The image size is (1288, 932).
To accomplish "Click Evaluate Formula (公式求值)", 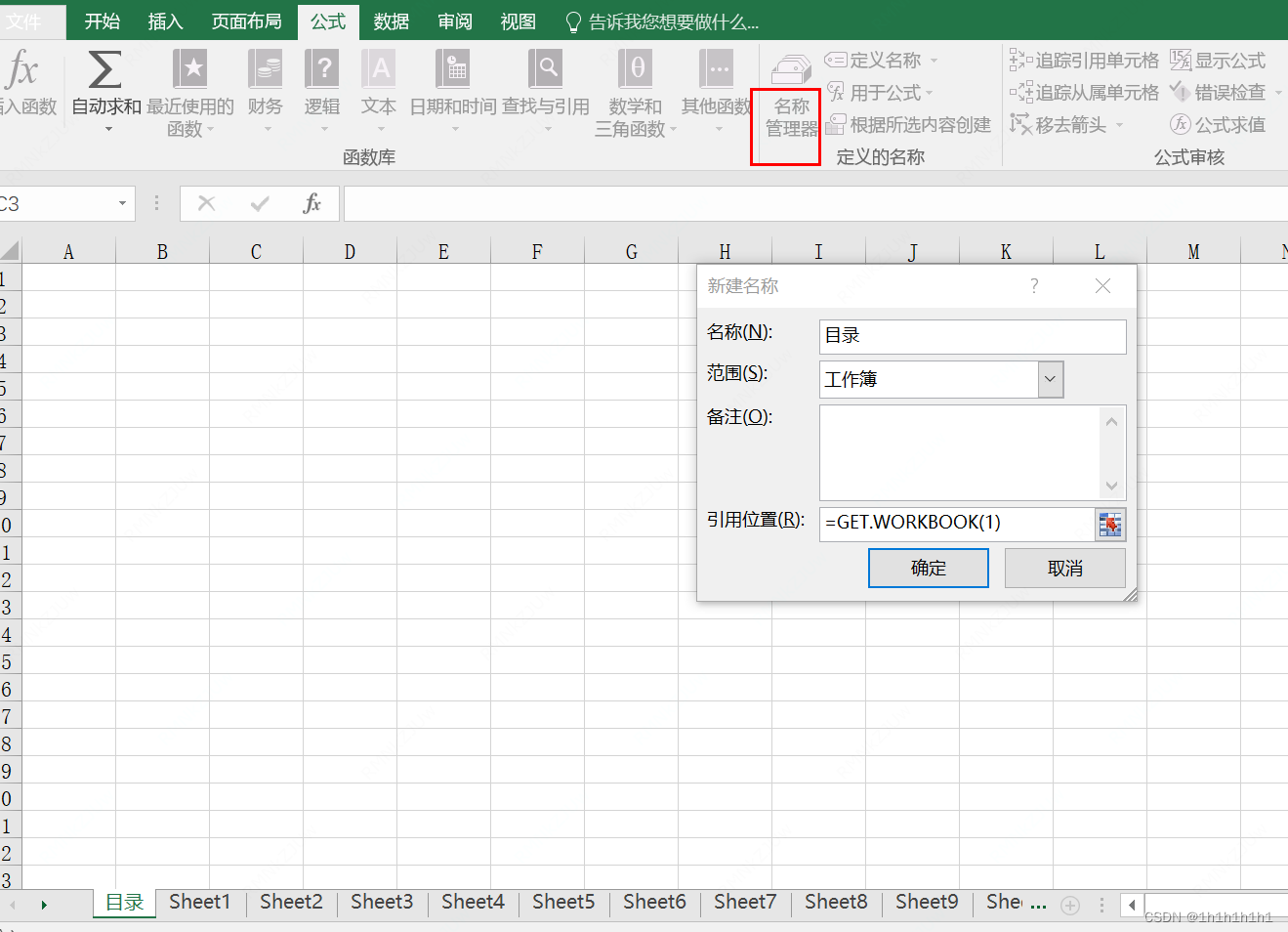I will [x=1218, y=125].
